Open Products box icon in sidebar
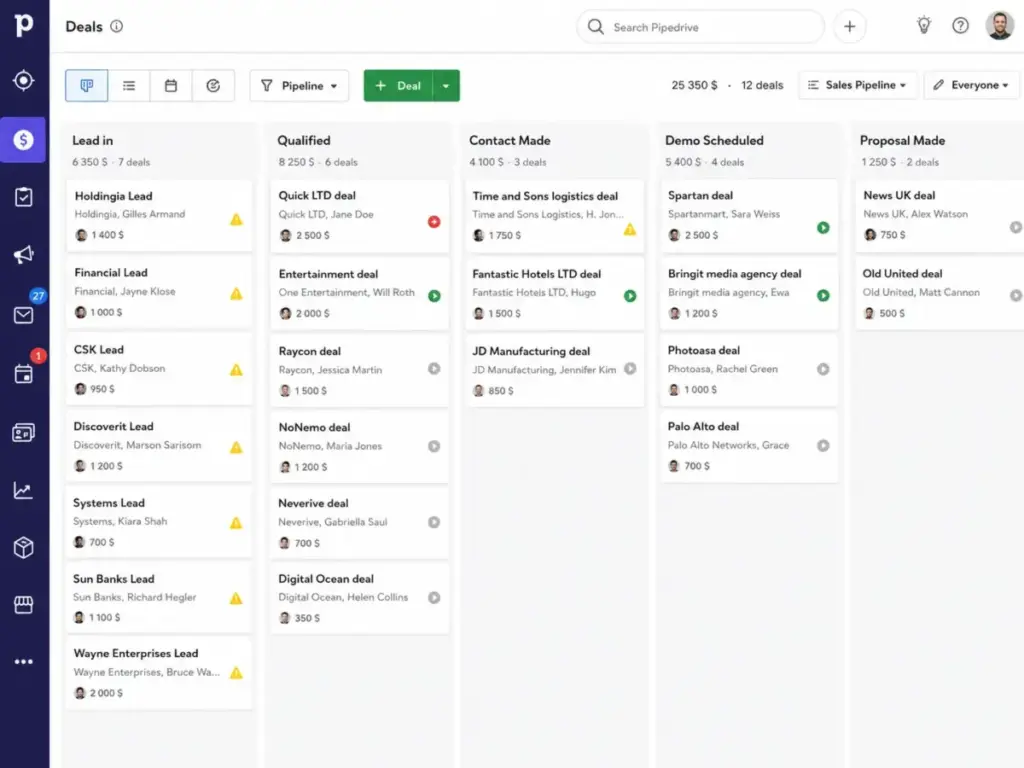Image resolution: width=1024 pixels, height=768 pixels. [x=24, y=547]
